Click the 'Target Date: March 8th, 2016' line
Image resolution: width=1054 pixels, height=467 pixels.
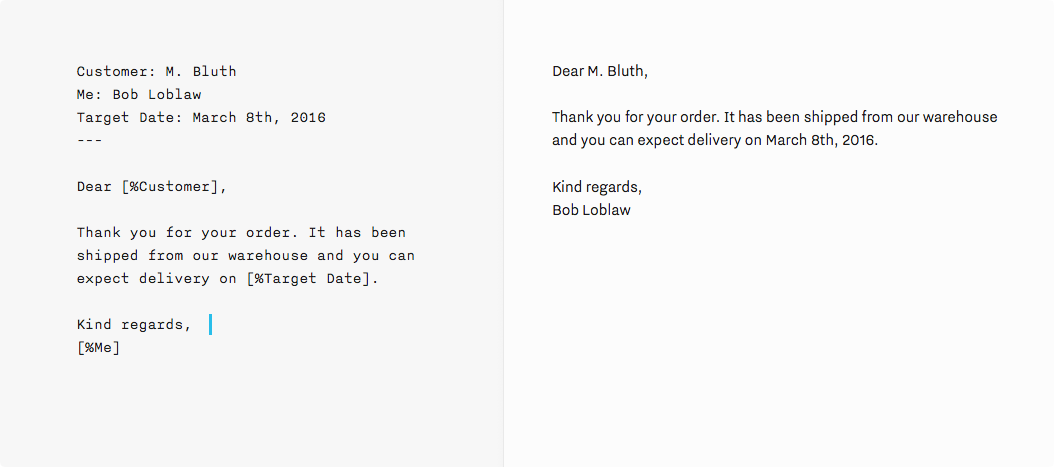(x=201, y=118)
